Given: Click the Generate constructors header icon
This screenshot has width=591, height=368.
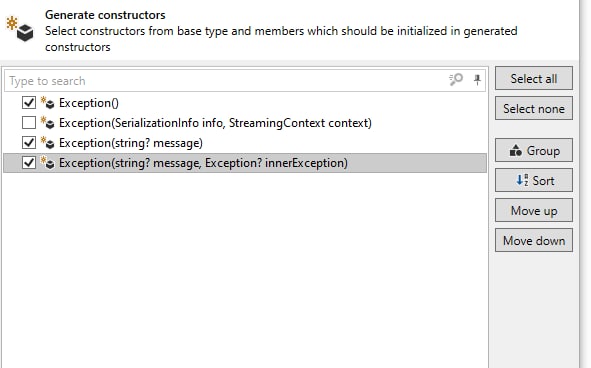Looking at the screenshot, I should [x=20, y=29].
